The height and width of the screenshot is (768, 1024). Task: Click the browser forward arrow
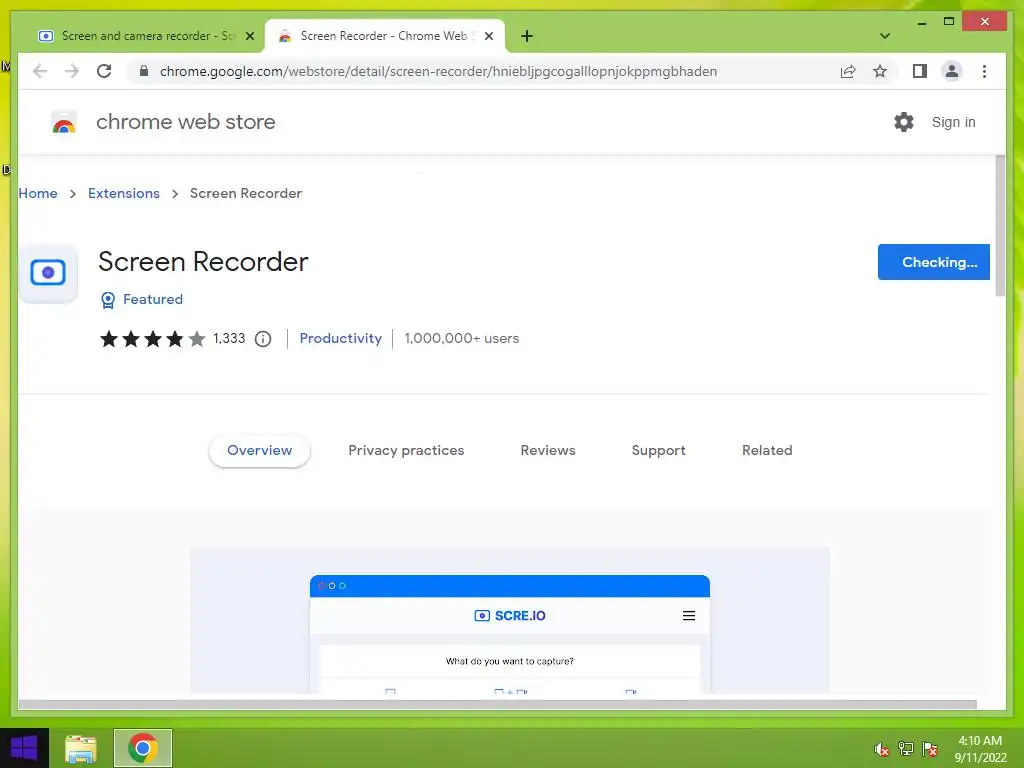(72, 71)
